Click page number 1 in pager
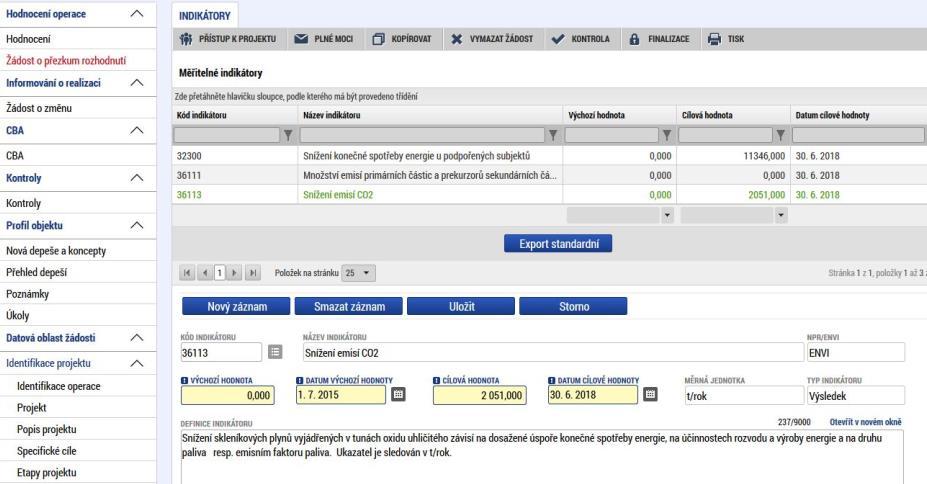Screen dimensions: 927x484 [x=219, y=272]
